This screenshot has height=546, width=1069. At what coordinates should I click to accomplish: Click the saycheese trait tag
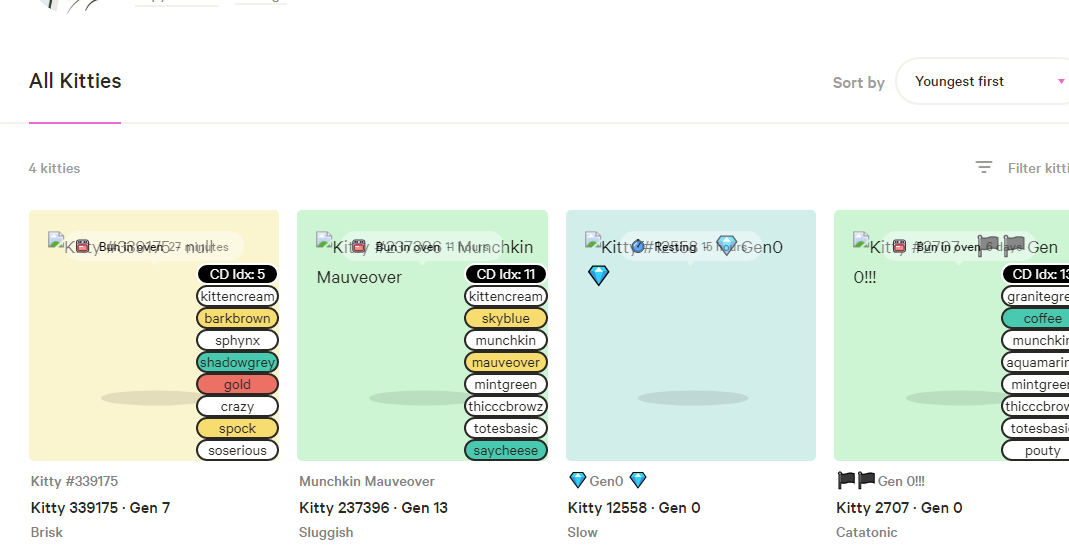(x=505, y=451)
